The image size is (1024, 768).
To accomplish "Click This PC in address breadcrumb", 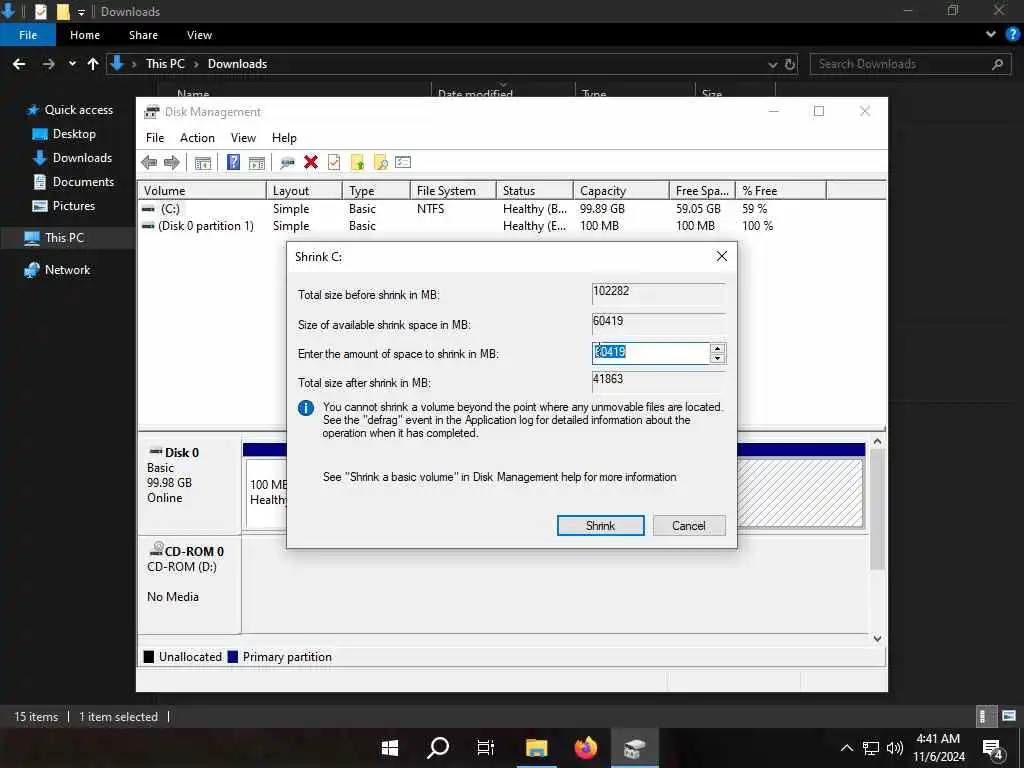I will point(165,63).
